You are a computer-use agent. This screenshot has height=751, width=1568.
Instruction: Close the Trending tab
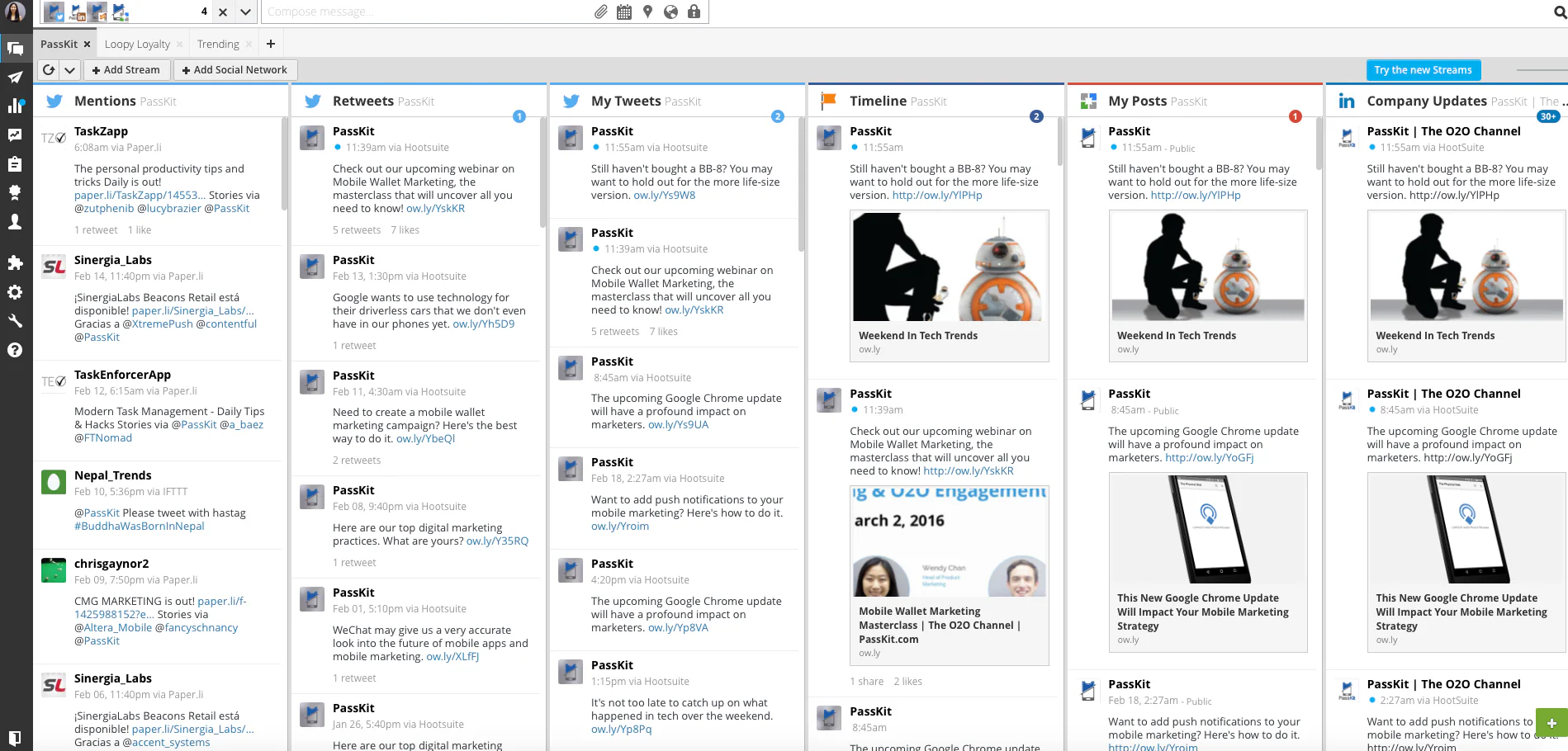[x=248, y=45]
